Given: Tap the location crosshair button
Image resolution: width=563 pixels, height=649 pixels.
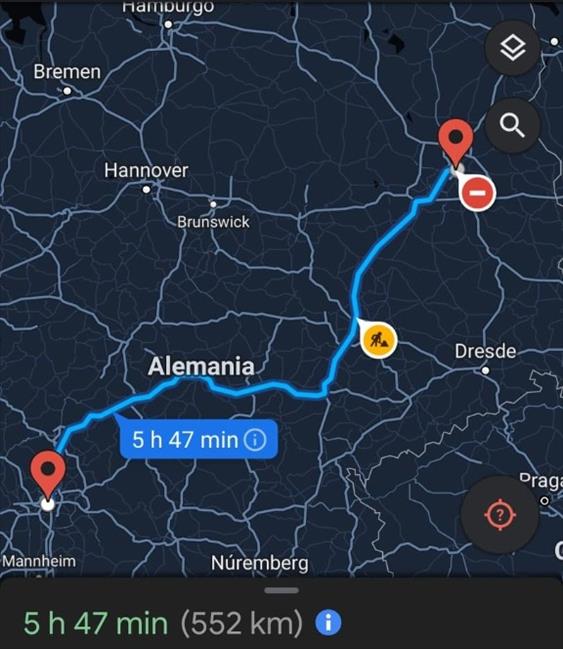Looking at the screenshot, I should pyautogui.click(x=500, y=514).
